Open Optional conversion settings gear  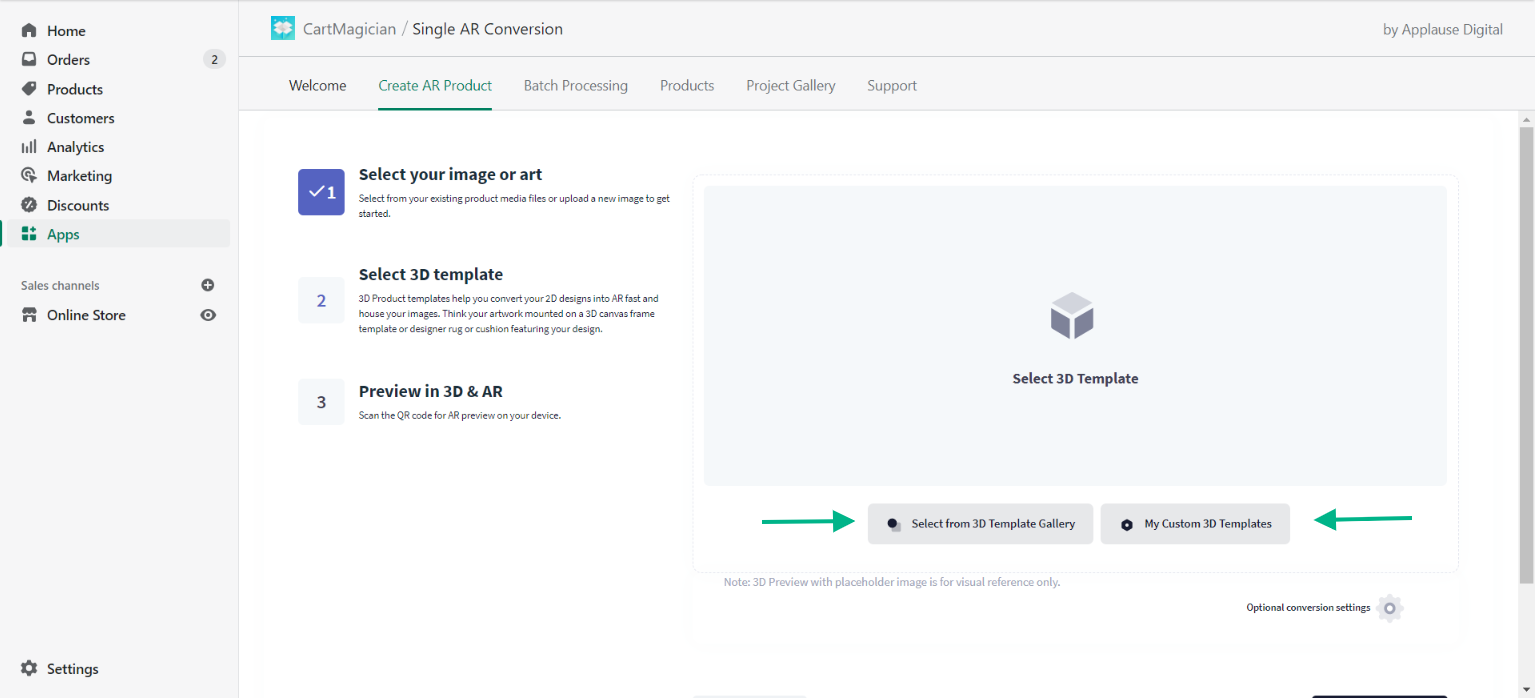point(1390,608)
